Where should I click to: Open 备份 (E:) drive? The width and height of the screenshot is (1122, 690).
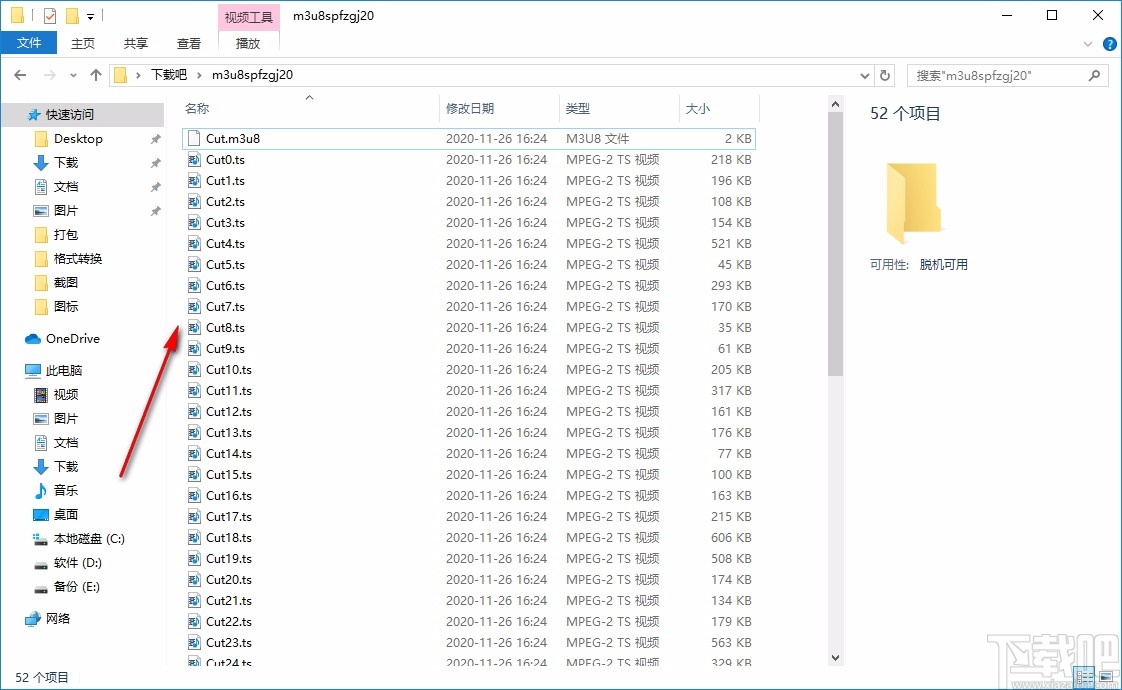click(77, 586)
